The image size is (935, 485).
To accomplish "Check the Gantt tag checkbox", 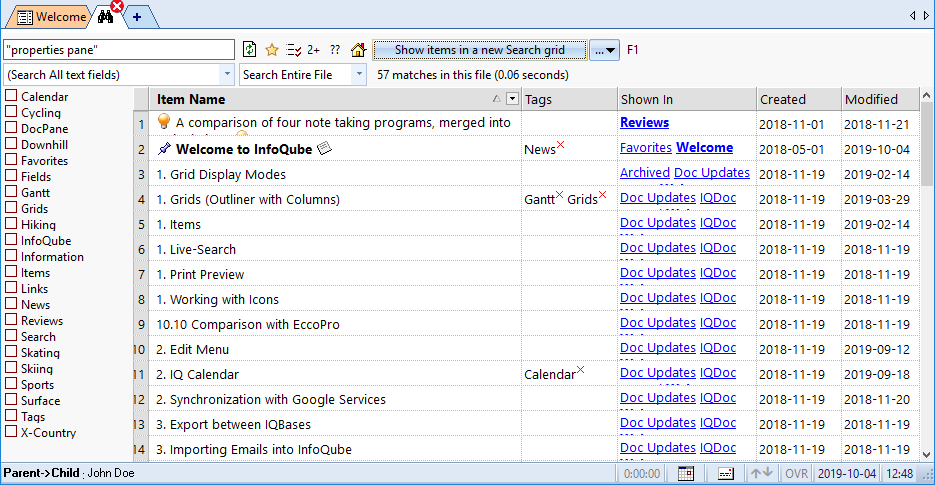I will click(x=11, y=191).
